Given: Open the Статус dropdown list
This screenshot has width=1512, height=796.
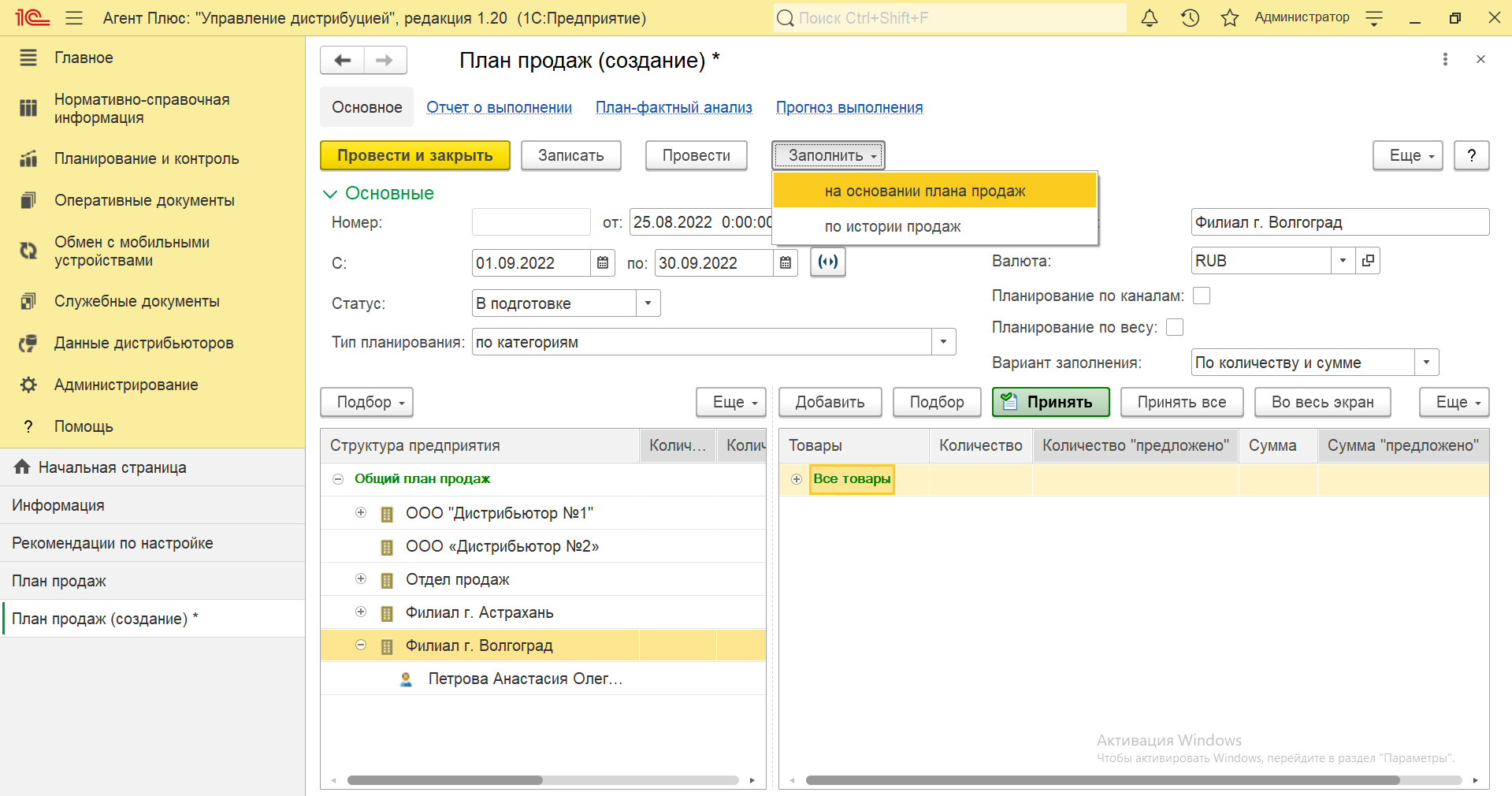Looking at the screenshot, I should 648,303.
